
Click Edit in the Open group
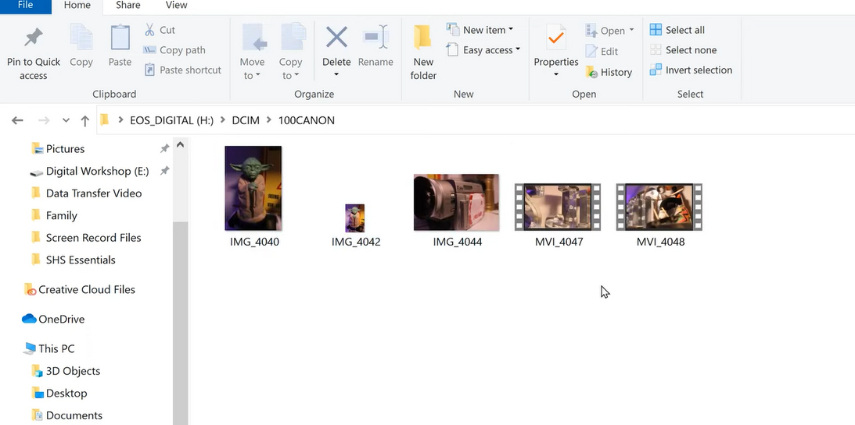click(602, 51)
